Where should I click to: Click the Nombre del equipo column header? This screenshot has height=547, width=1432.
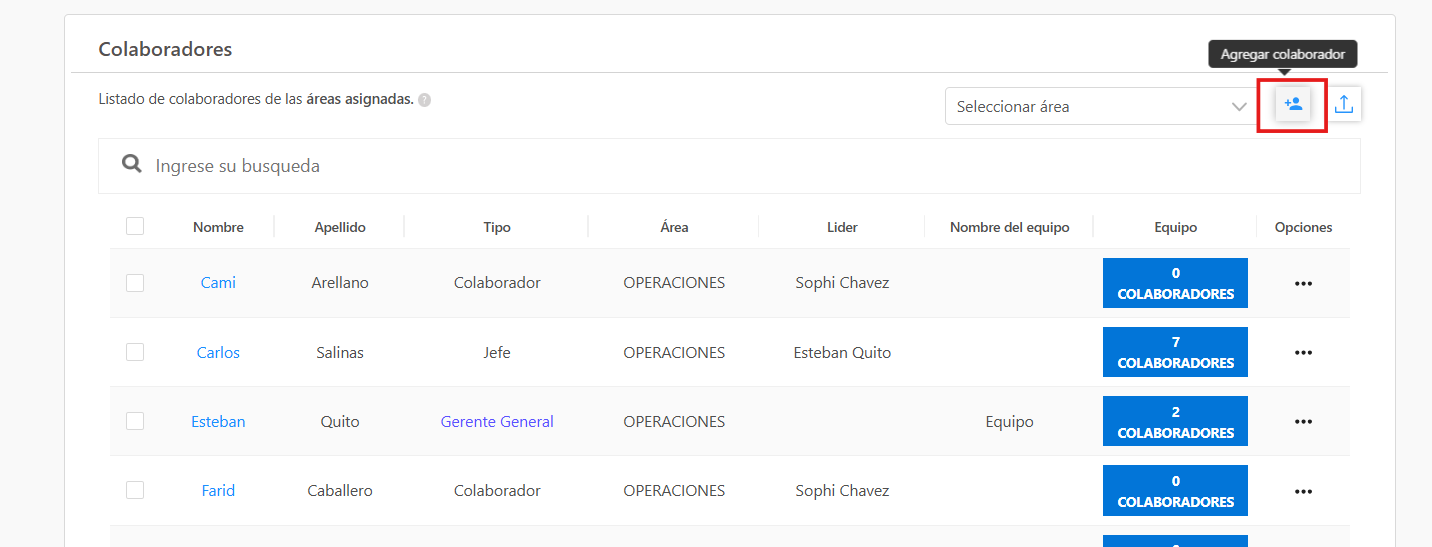click(1009, 227)
